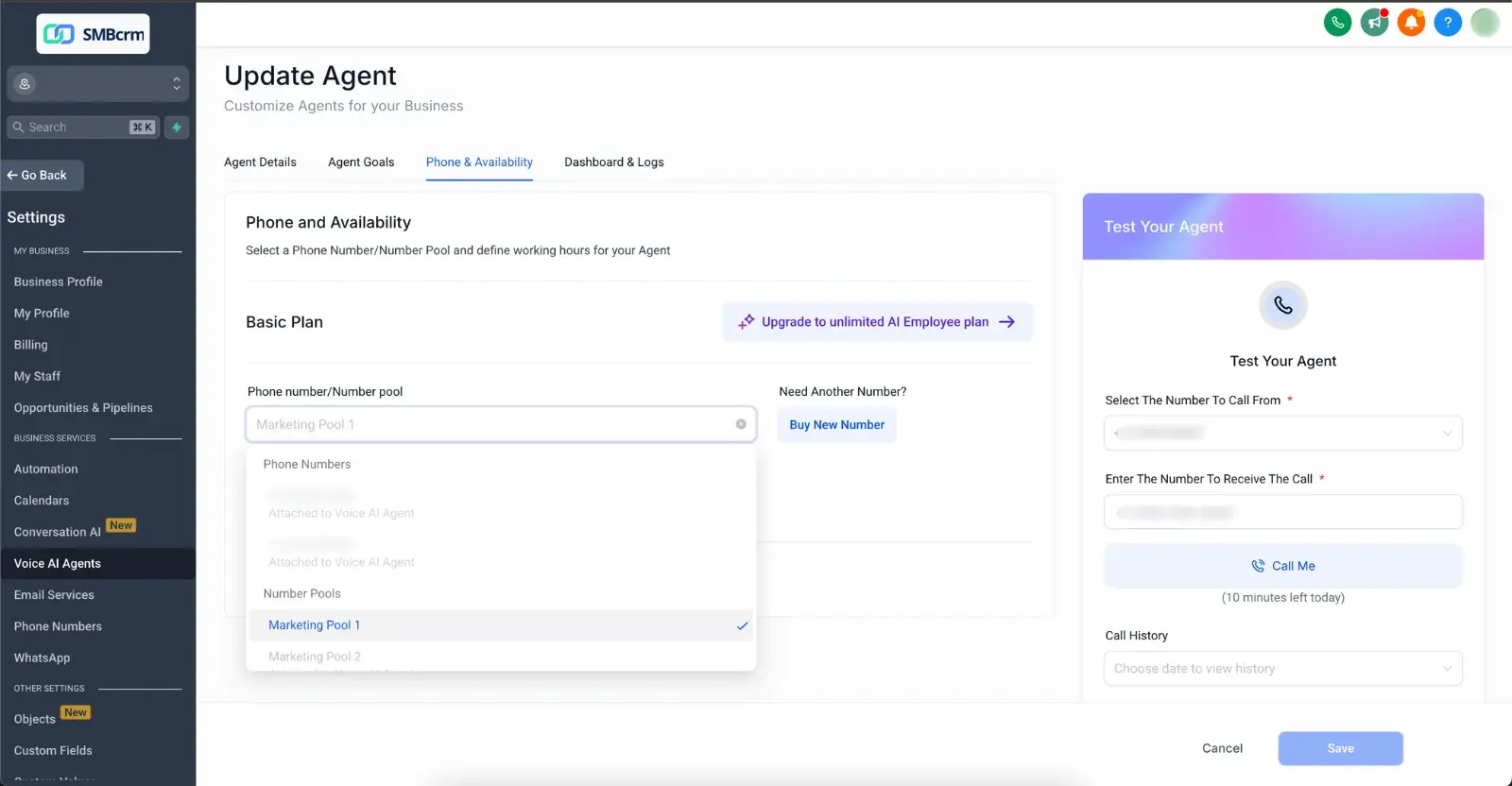Click the green lightning quick actions icon

click(177, 127)
